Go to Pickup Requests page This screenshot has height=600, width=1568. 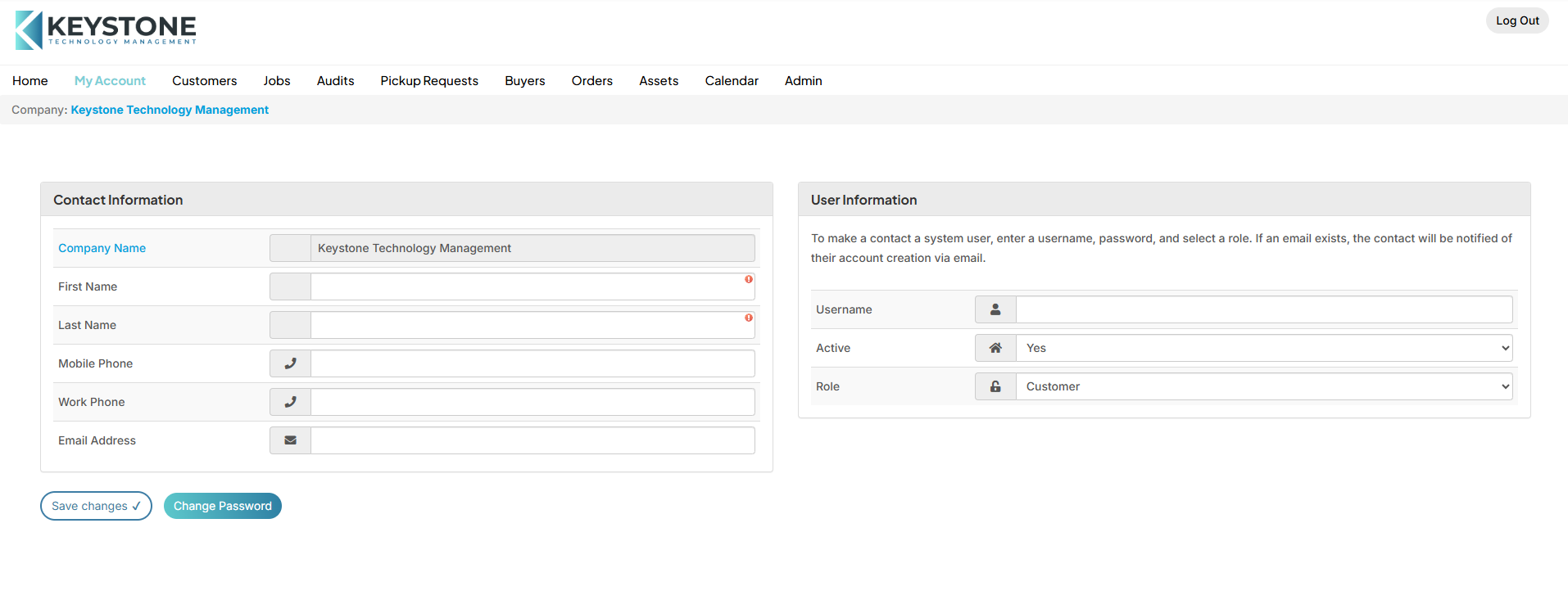428,80
